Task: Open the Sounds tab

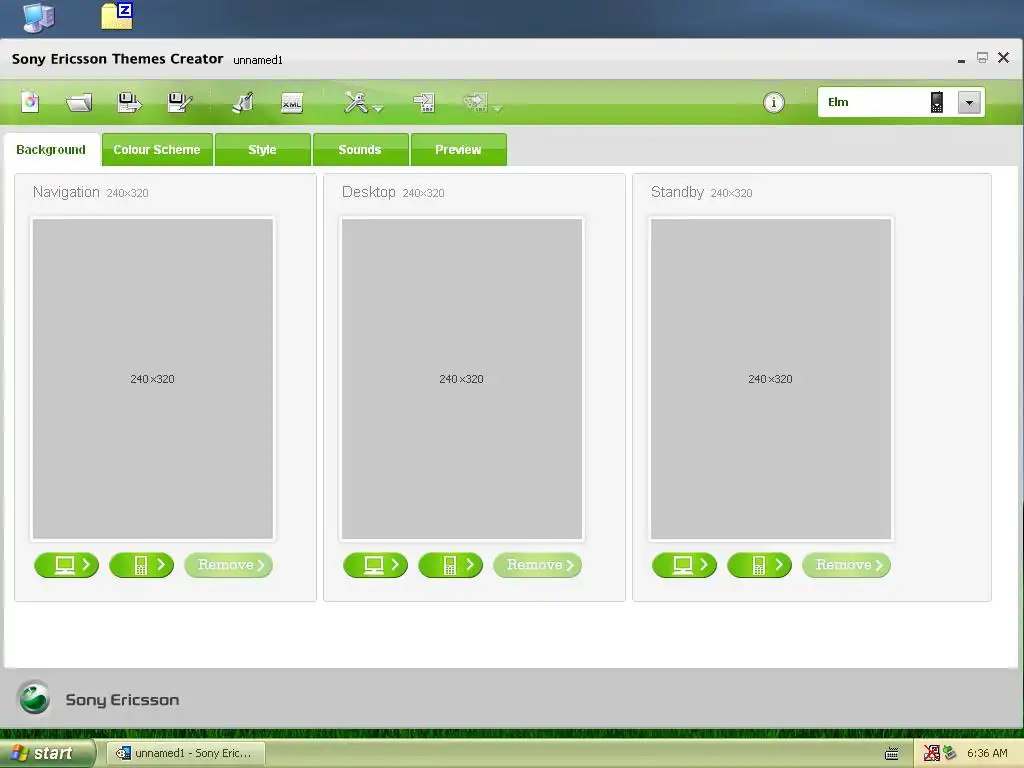Action: tap(360, 150)
